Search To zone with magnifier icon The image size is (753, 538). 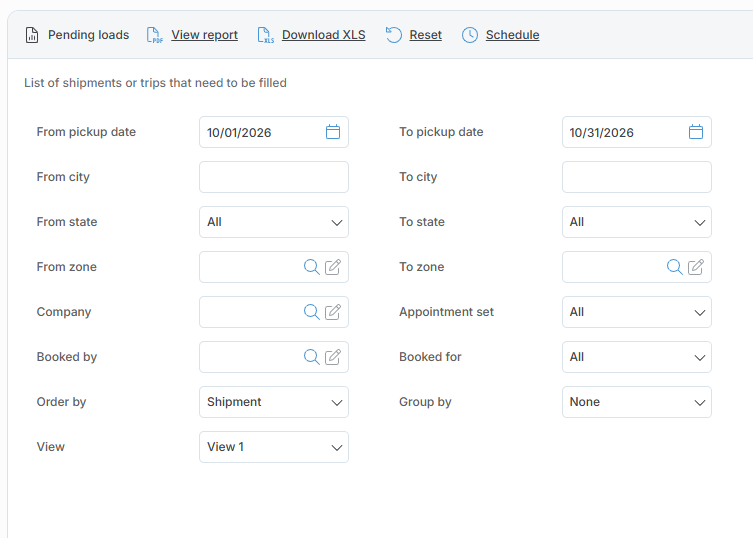coord(675,267)
